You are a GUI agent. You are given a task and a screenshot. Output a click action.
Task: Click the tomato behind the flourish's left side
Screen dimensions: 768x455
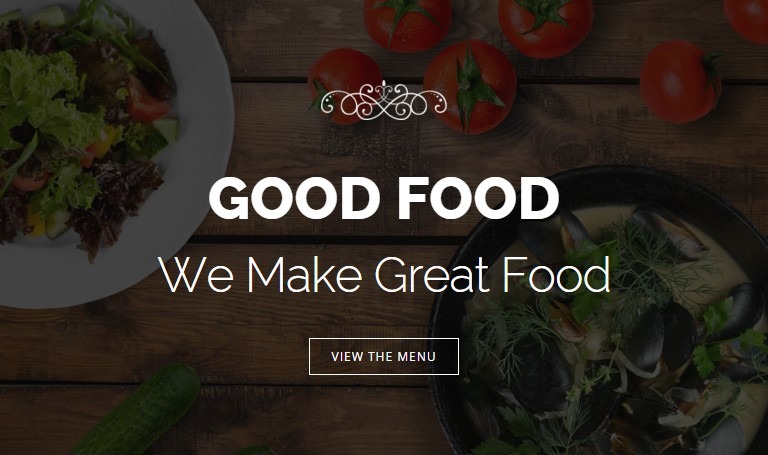click(344, 84)
